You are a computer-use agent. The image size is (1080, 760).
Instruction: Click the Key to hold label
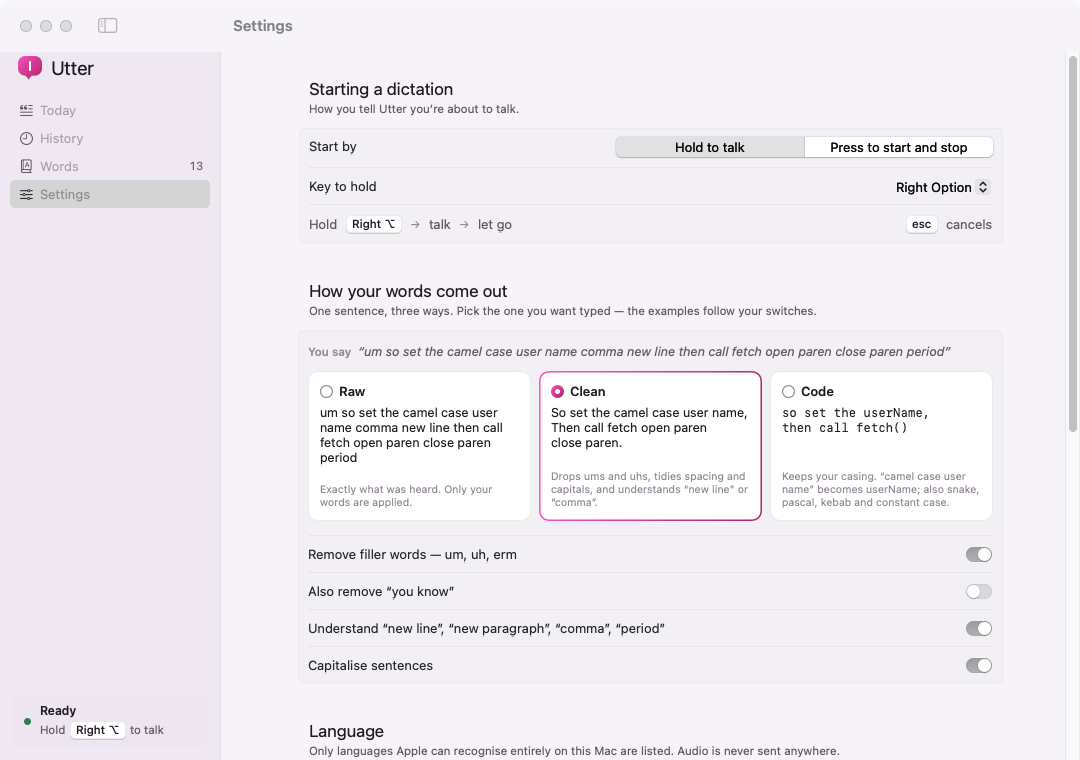click(x=342, y=187)
